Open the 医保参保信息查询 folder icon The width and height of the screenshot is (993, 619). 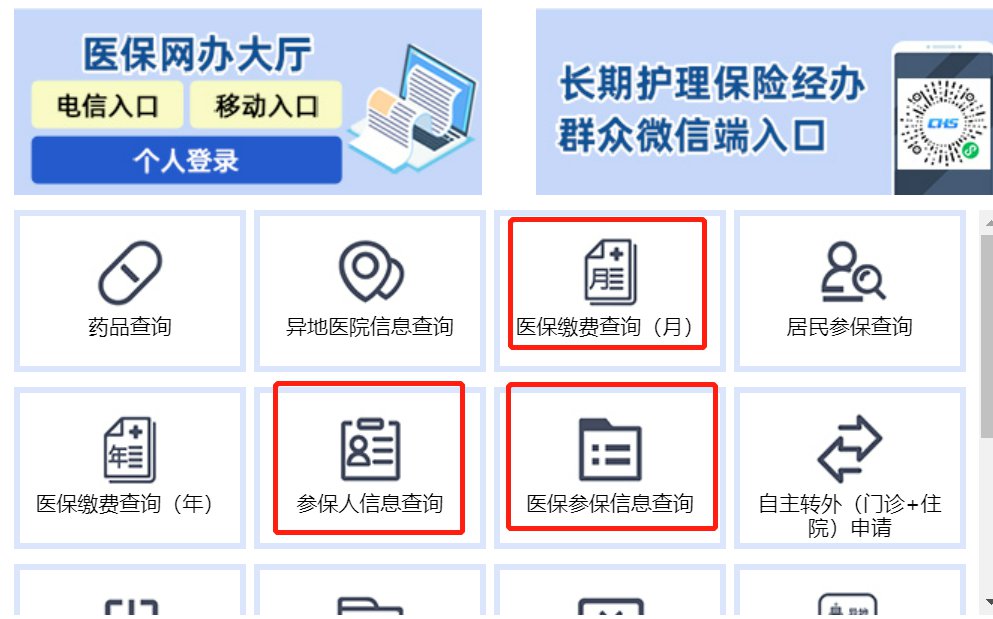pos(610,449)
